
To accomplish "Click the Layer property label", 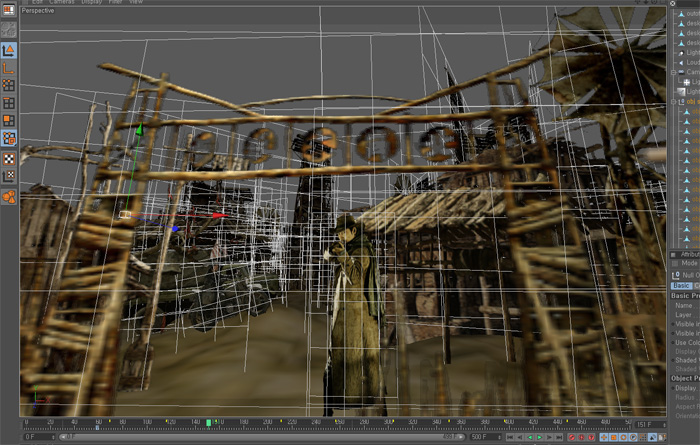I will coord(683,315).
